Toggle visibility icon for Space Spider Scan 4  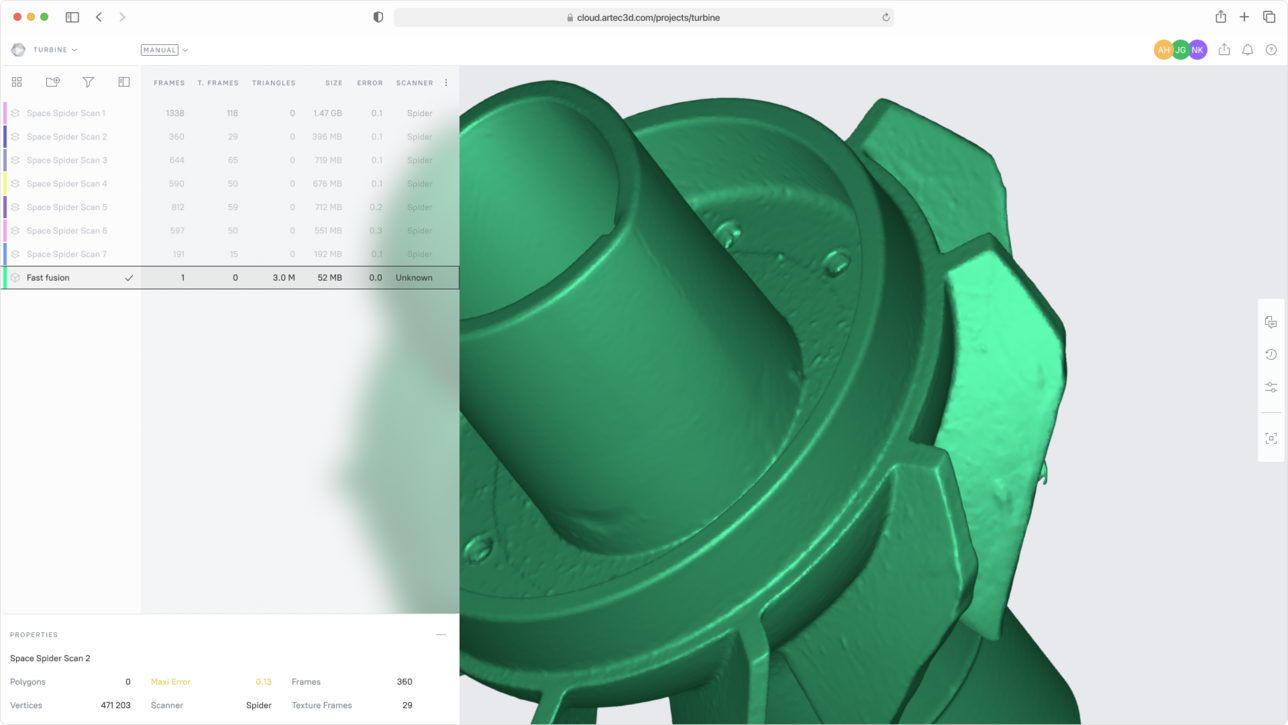pyautogui.click(x=15, y=184)
